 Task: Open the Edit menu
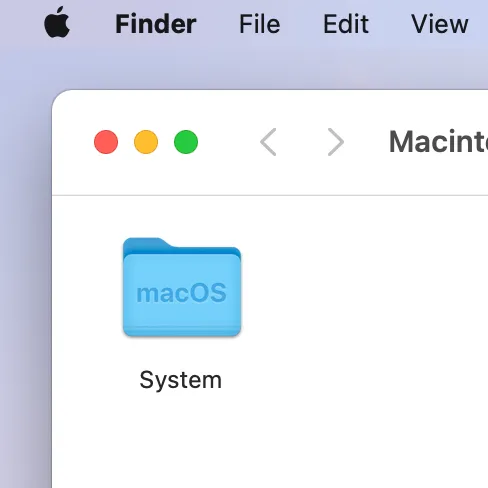click(x=346, y=24)
